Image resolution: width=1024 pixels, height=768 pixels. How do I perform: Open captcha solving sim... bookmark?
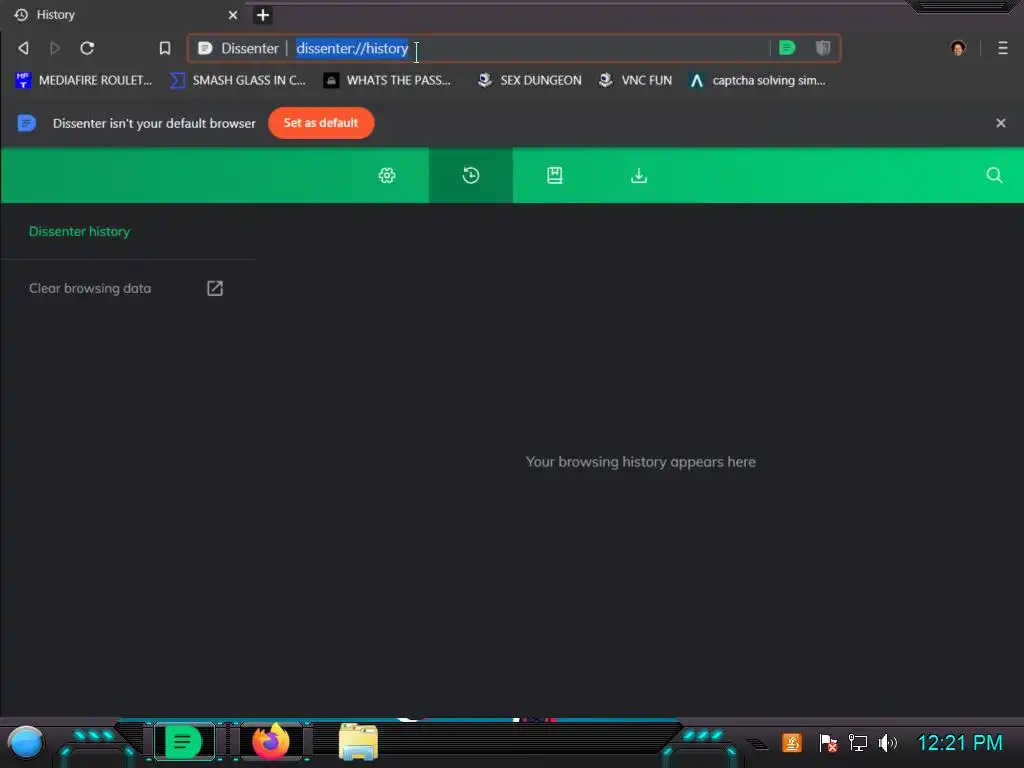coord(758,80)
